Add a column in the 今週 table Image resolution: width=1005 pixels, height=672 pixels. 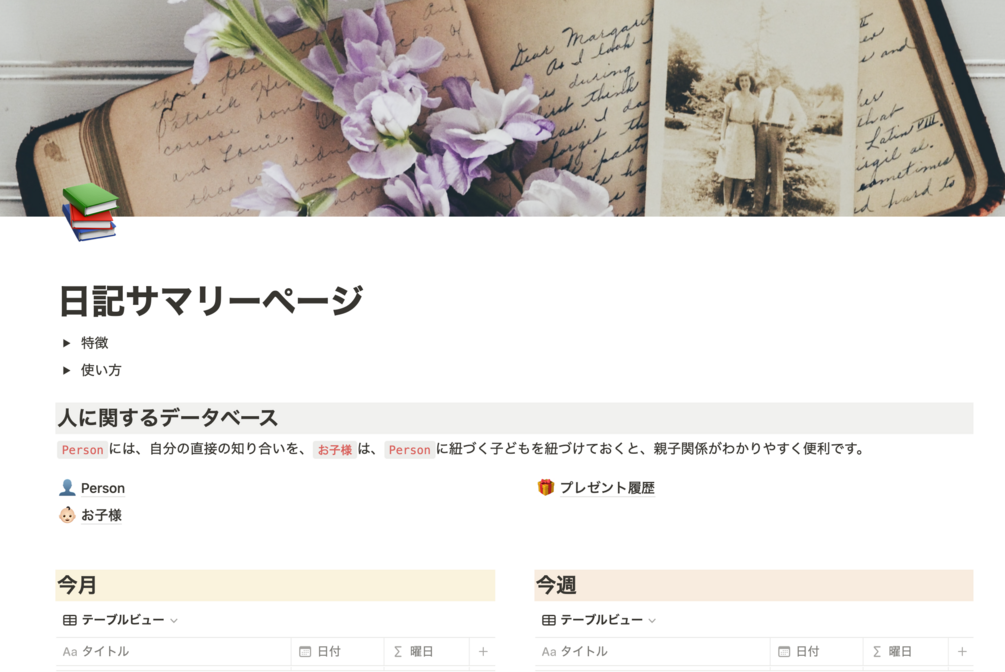[961, 651]
